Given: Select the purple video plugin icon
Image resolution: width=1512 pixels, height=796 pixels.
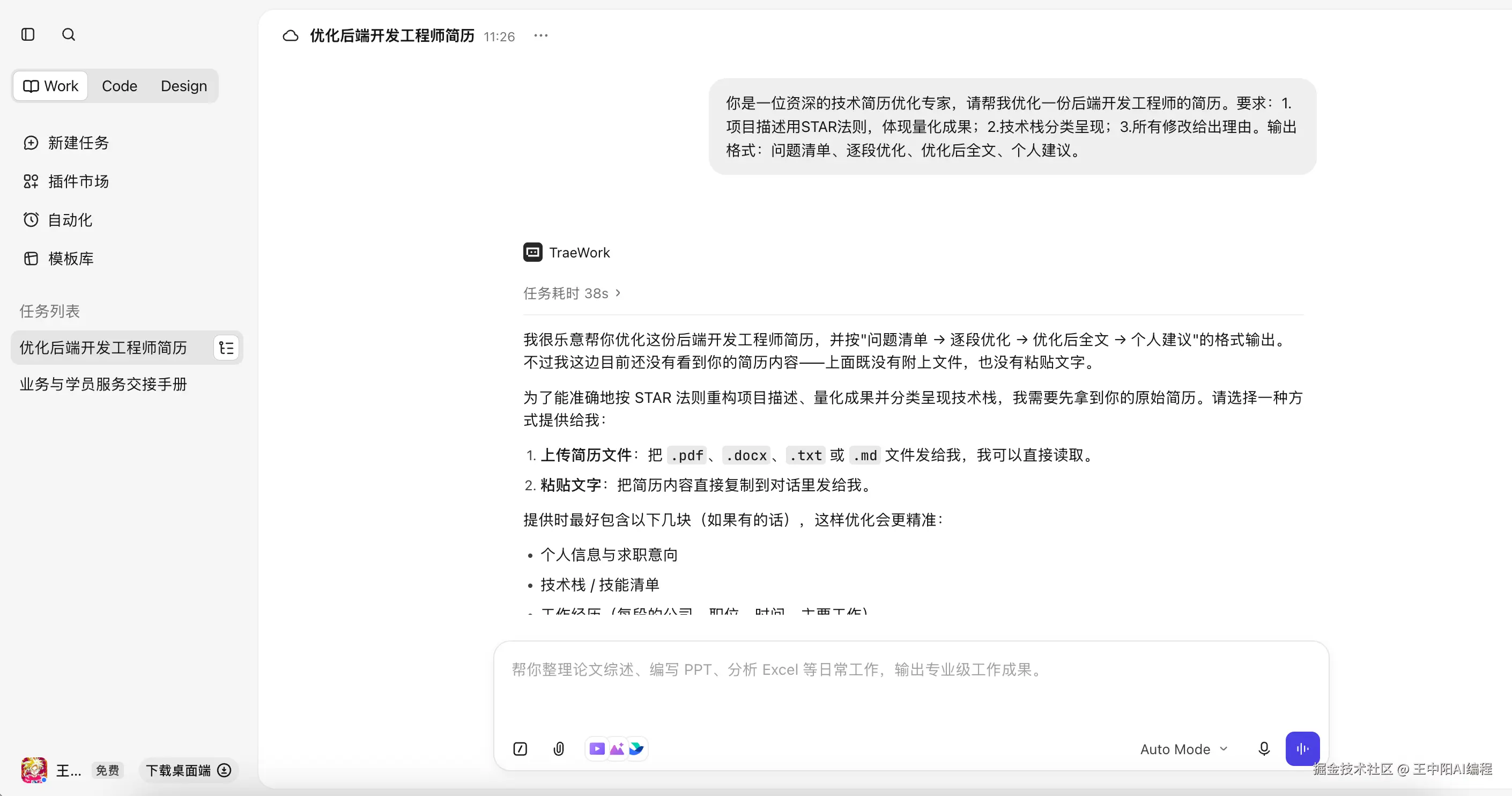Looking at the screenshot, I should point(597,749).
